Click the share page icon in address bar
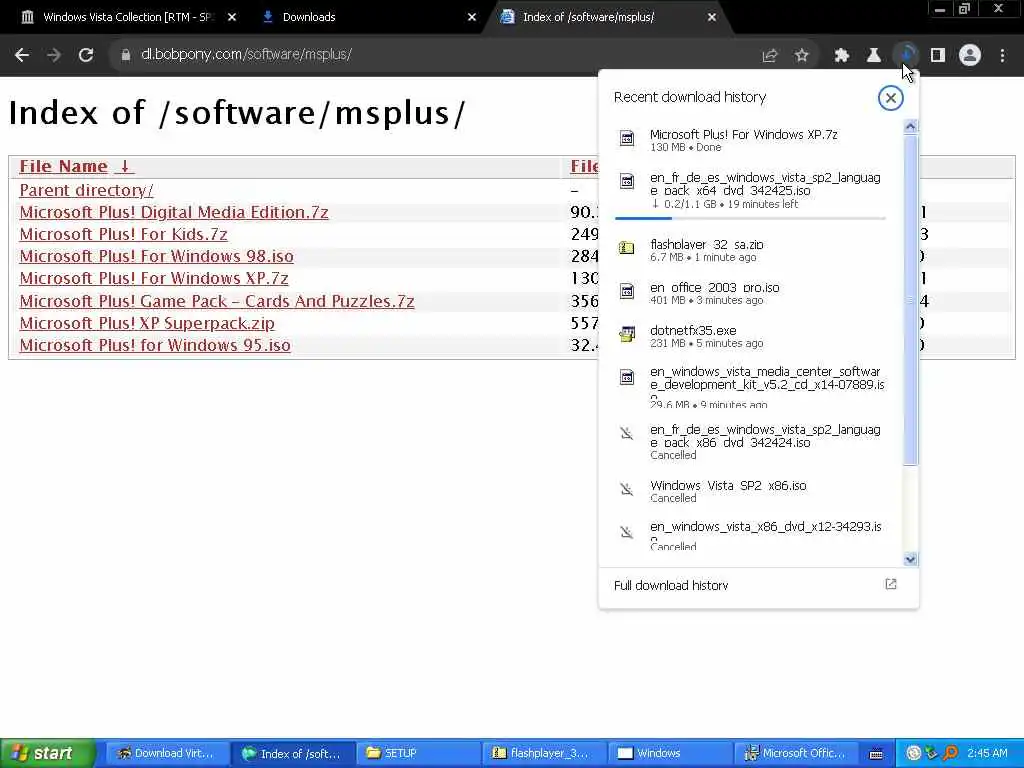This screenshot has height=768, width=1024. click(x=770, y=56)
